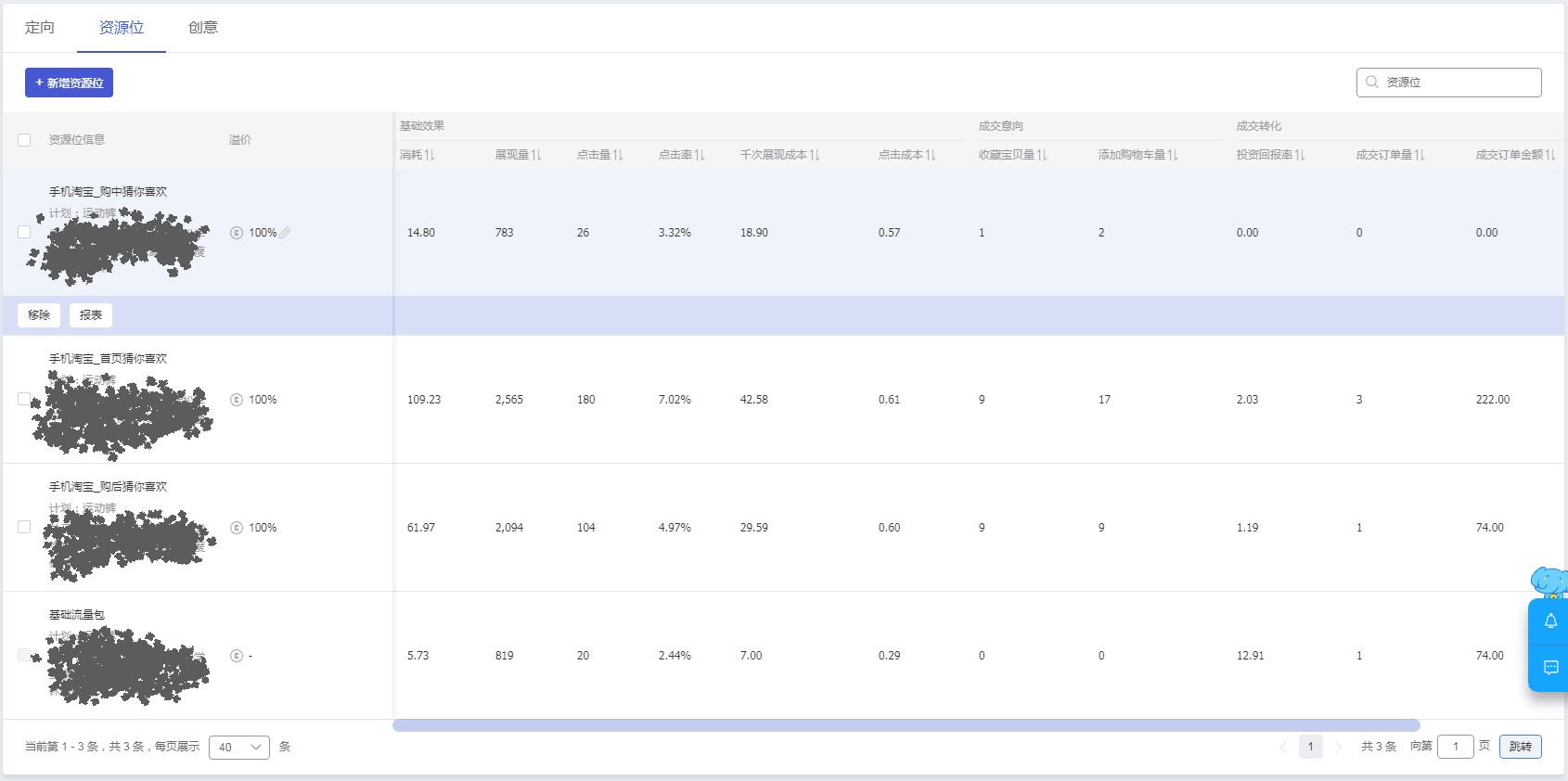Go to next page using right chevron

tap(1338, 747)
